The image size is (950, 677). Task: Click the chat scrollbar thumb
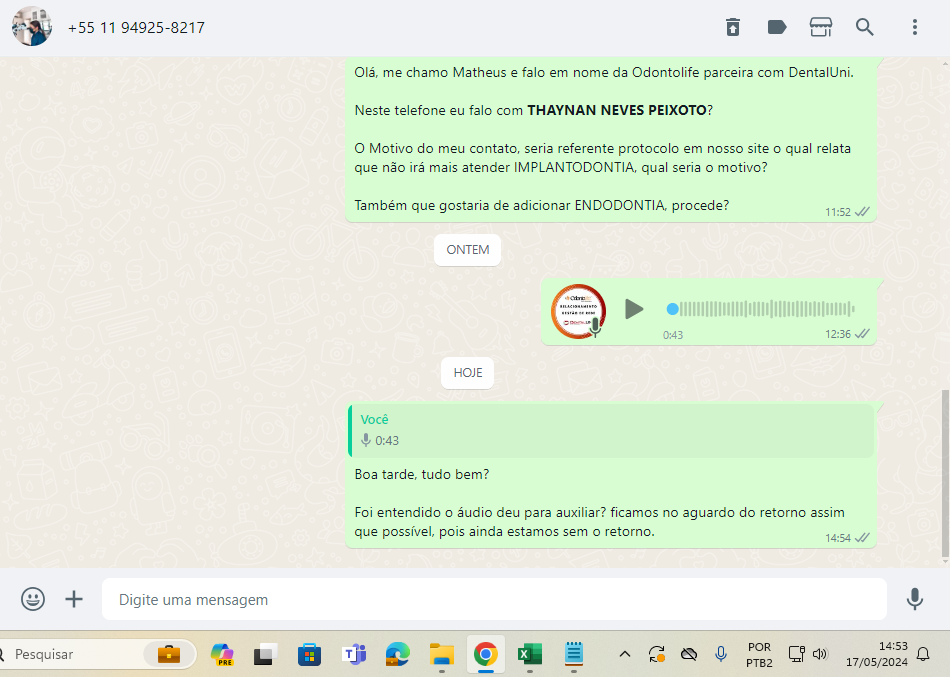coord(945,473)
